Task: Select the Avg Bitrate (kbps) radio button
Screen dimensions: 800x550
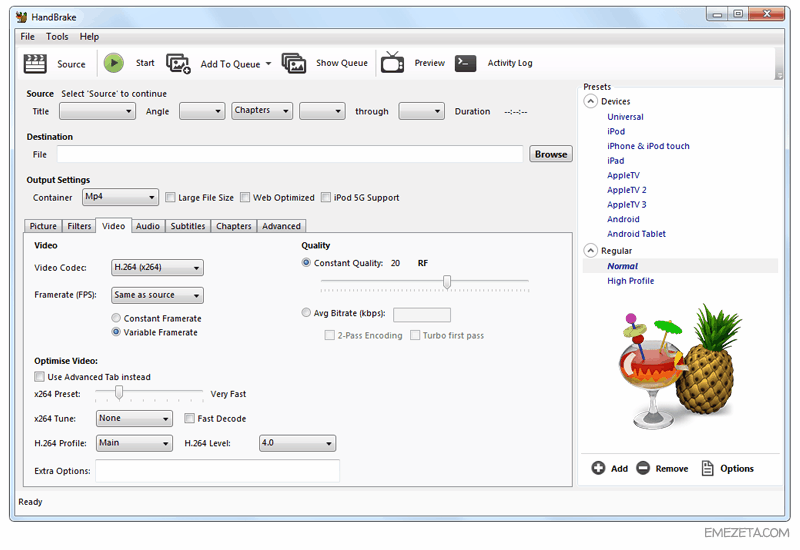Action: pos(306,313)
